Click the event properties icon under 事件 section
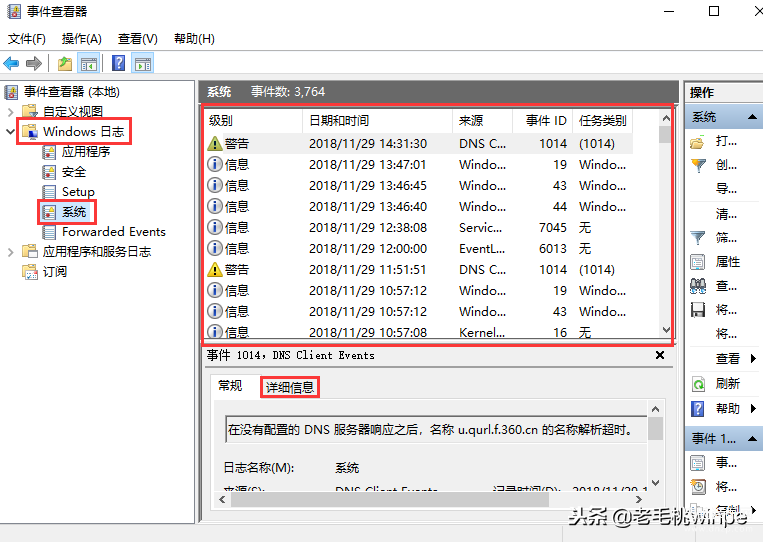Image resolution: width=763 pixels, height=542 pixels. click(698, 462)
